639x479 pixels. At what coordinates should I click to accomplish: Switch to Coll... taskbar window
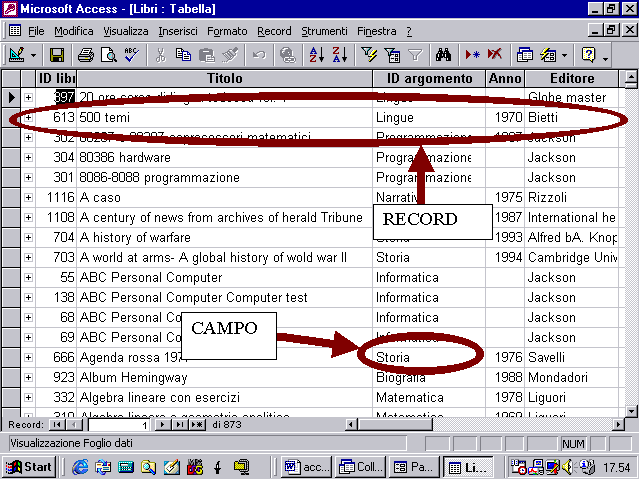360,467
